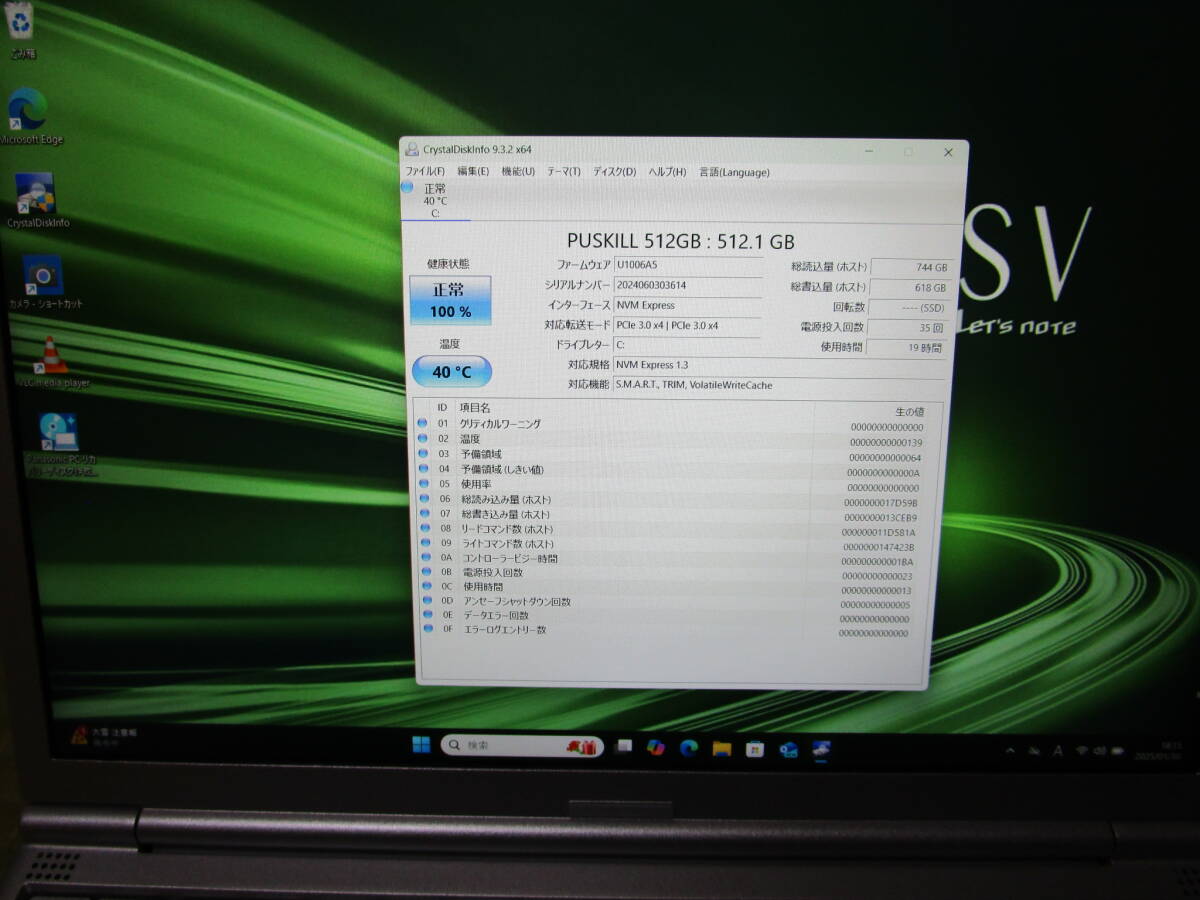Open the Outlook mail taskbar icon
Viewport: 1200px width, 900px height.
[x=788, y=750]
